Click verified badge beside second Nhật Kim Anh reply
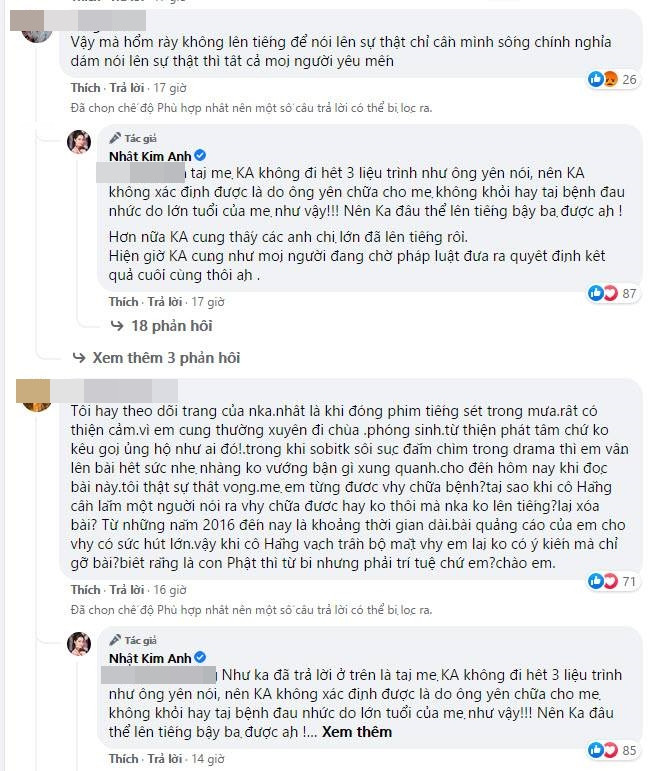Screen dimensions: 654x771 200,657
